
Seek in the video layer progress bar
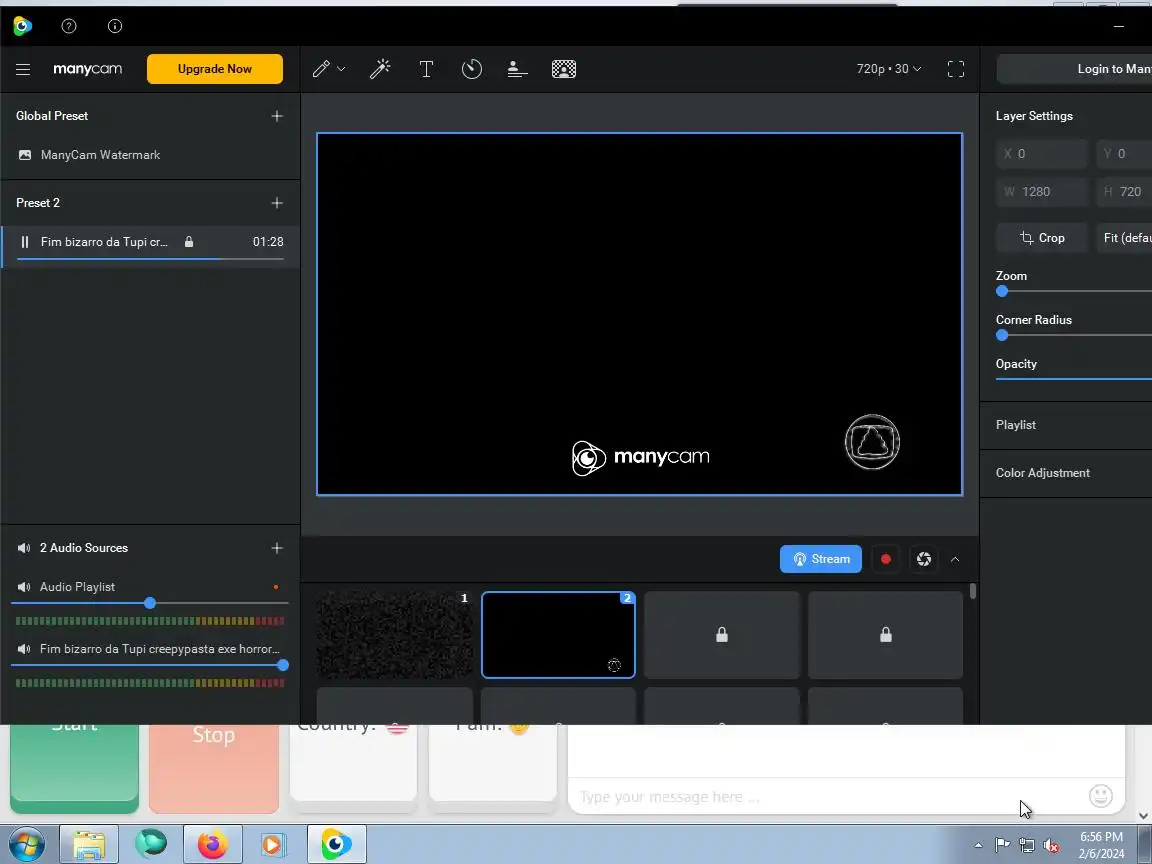tap(150, 259)
